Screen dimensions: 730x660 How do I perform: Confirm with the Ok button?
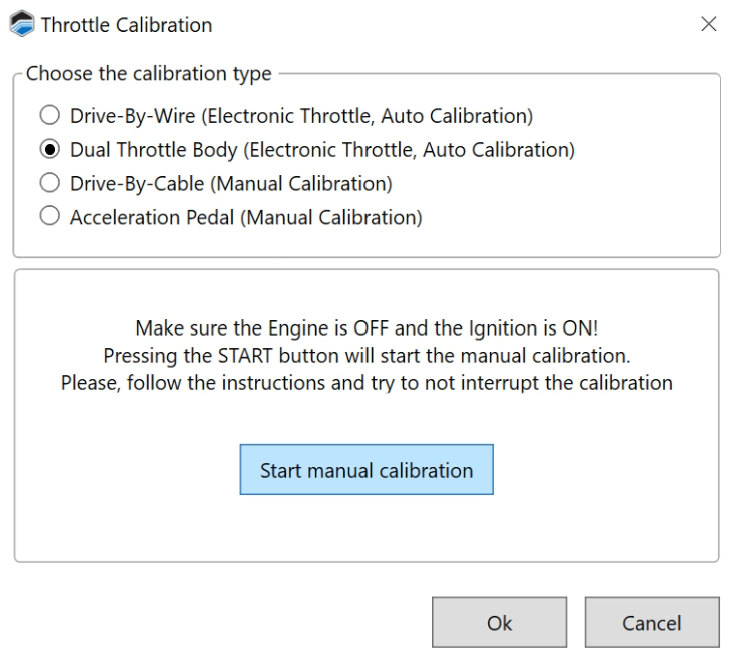pyautogui.click(x=499, y=623)
